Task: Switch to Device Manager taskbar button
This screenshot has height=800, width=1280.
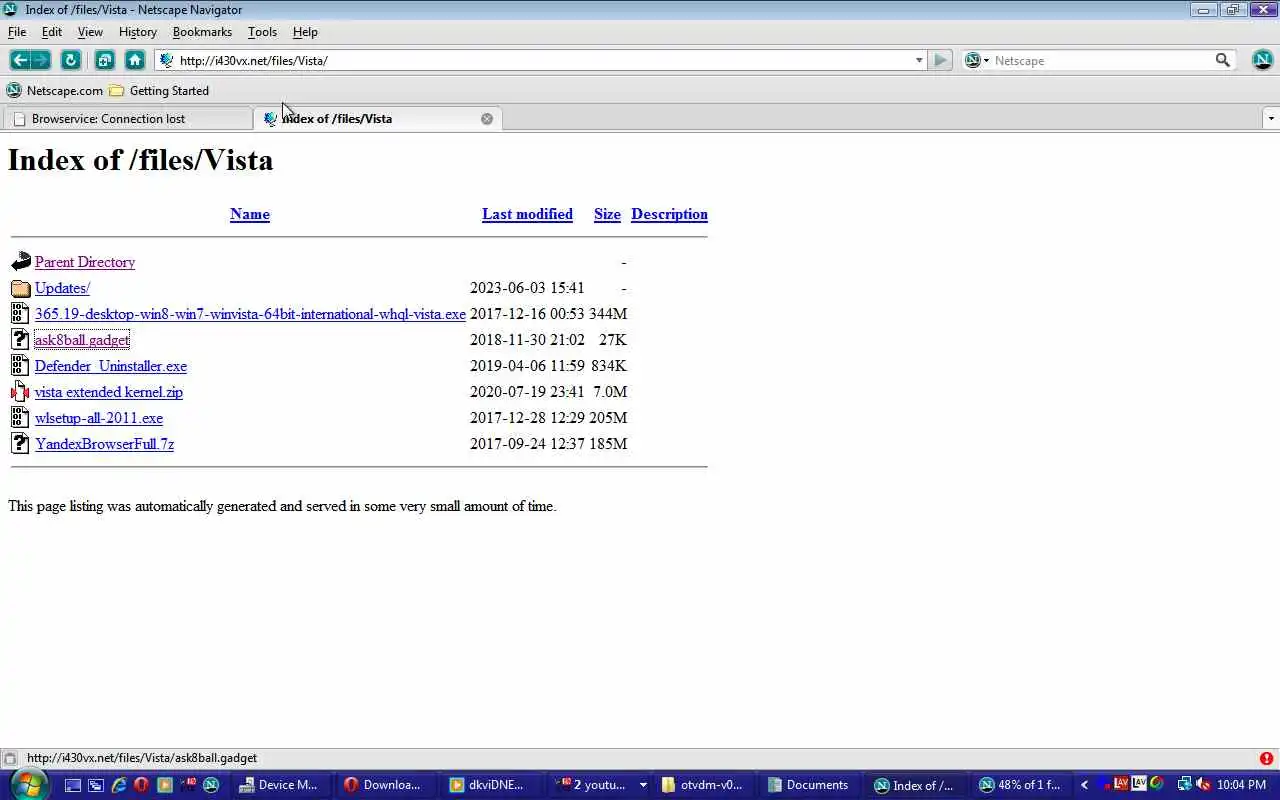Action: tap(279, 785)
